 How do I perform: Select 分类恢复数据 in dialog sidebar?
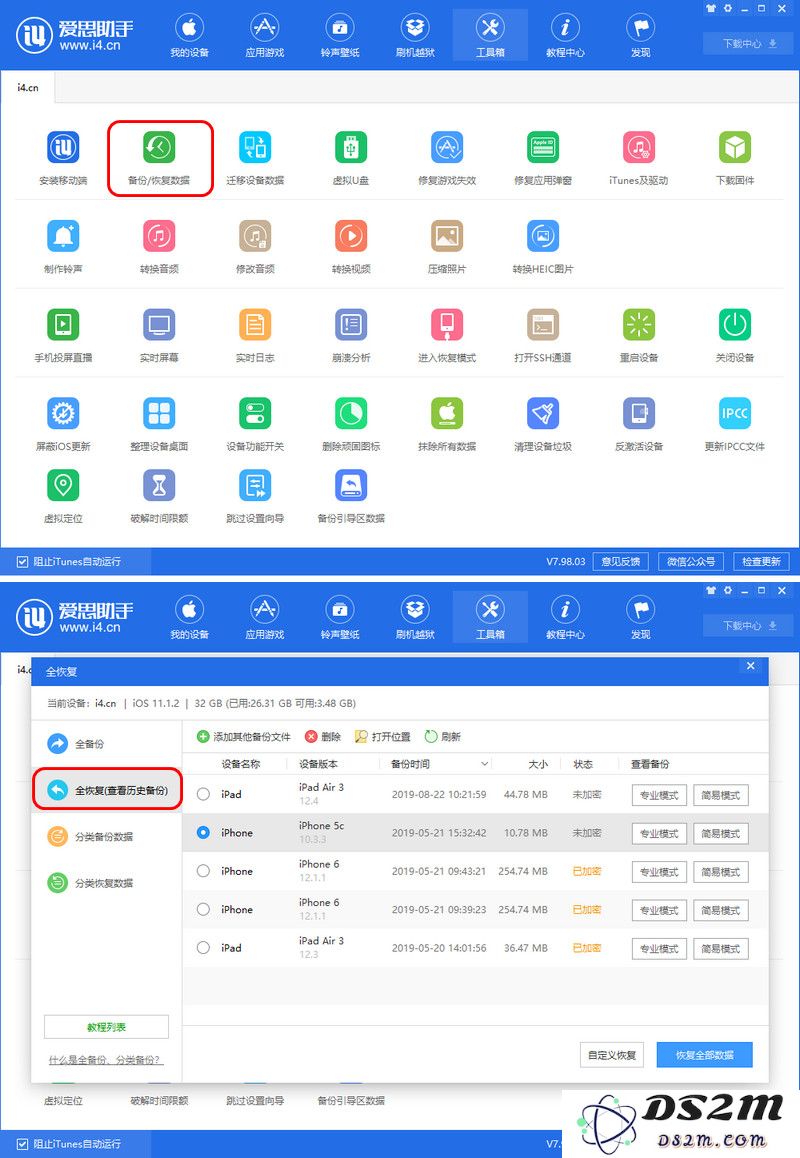tap(91, 883)
